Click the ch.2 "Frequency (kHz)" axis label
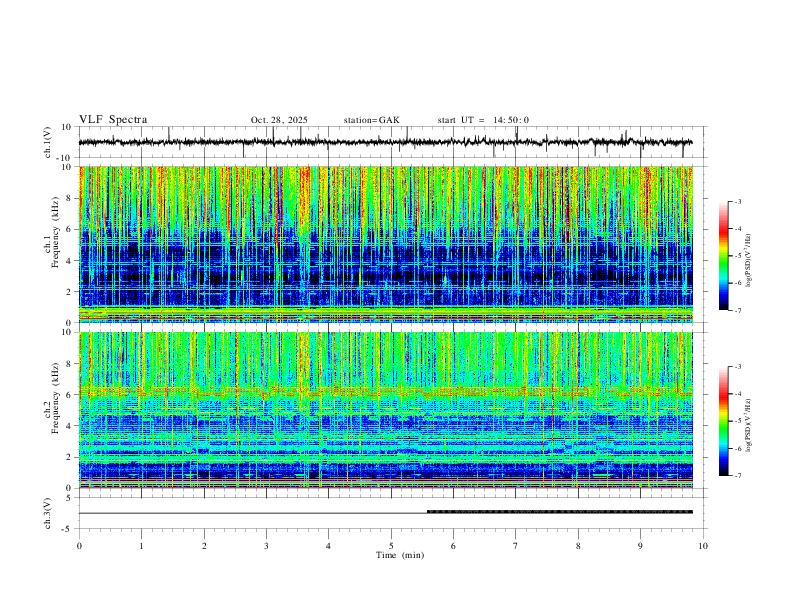Image resolution: width=792 pixels, height=612 pixels. 55,398
